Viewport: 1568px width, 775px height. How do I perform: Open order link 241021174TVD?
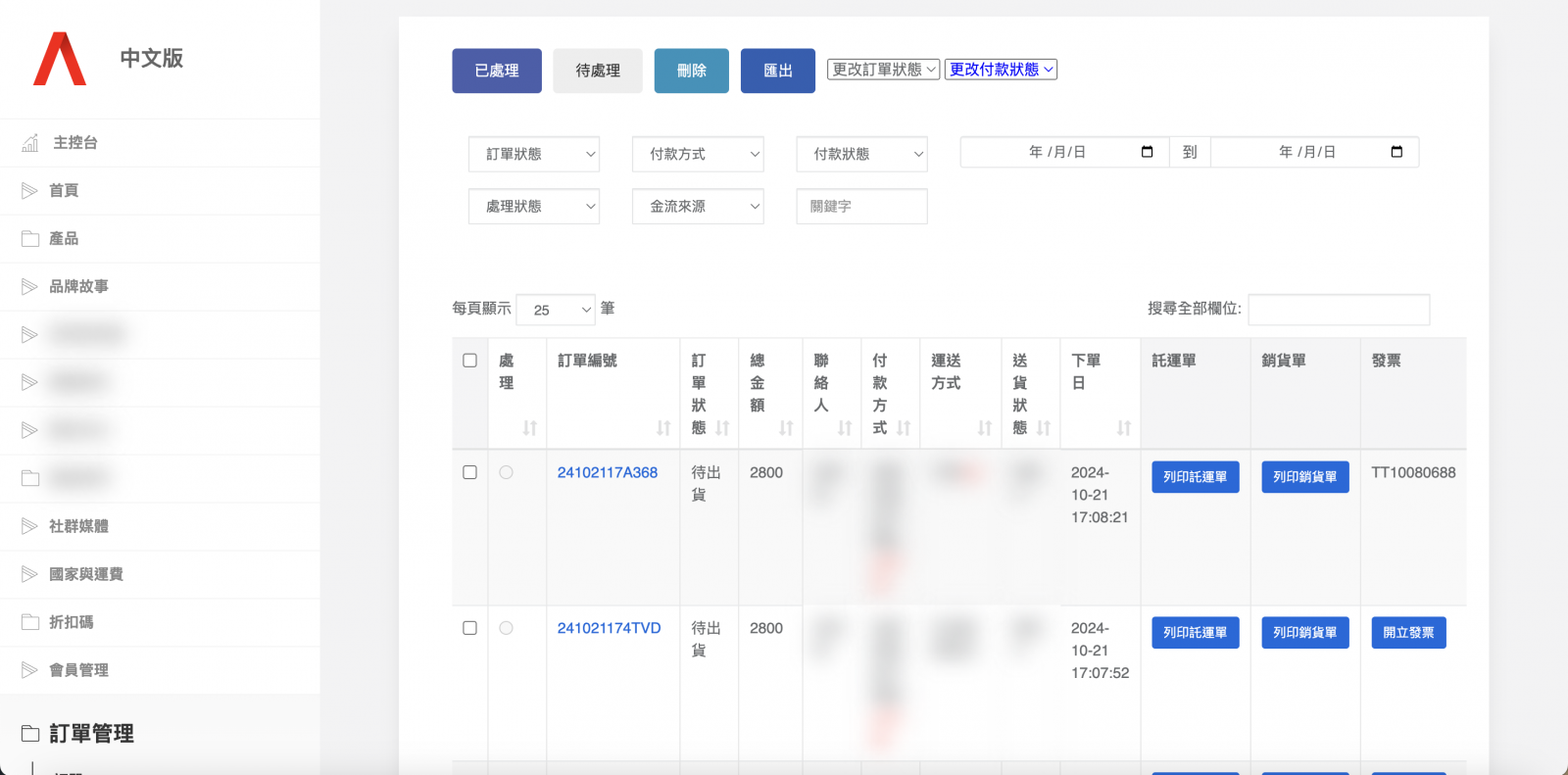tap(610, 628)
